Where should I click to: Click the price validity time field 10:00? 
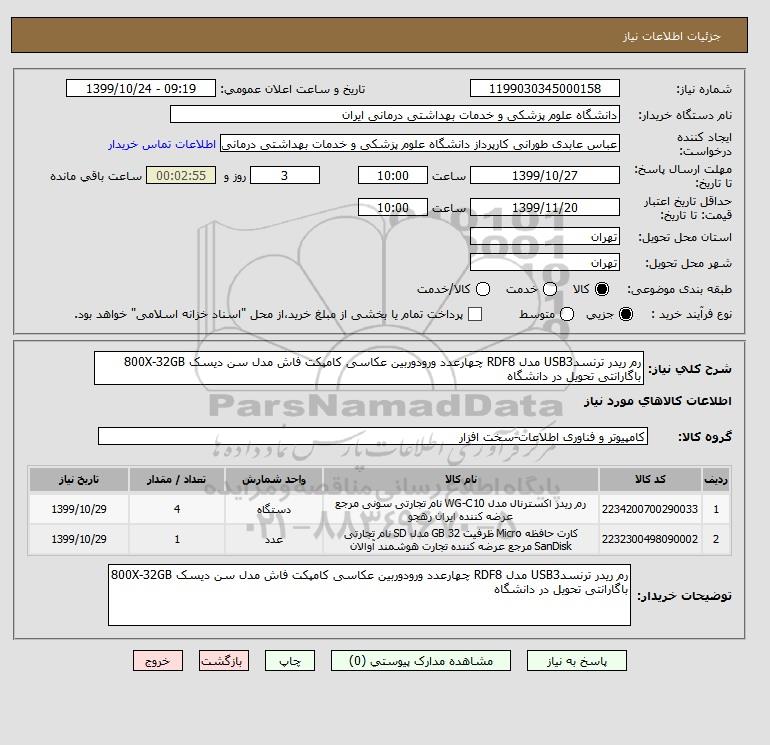393,207
